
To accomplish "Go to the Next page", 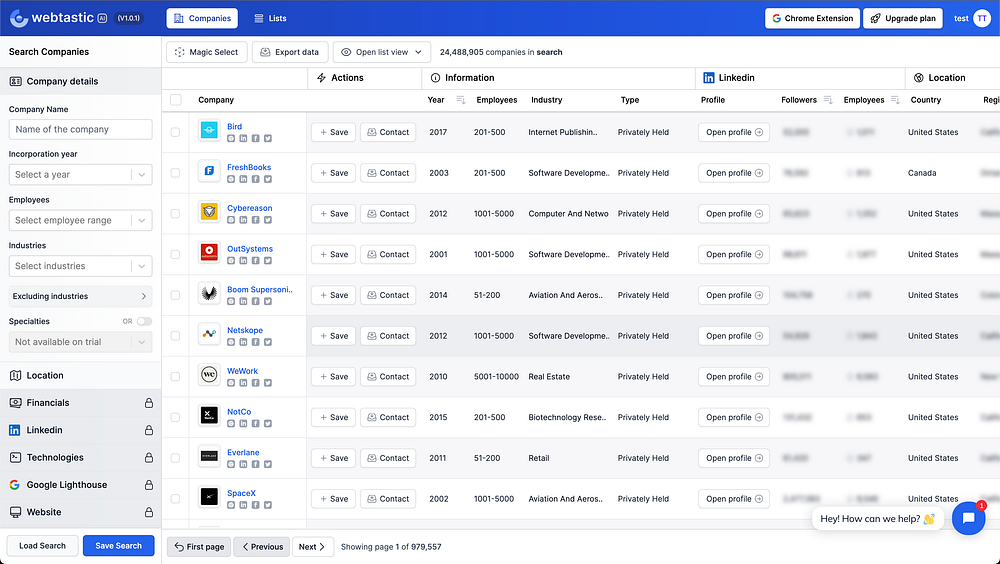I will tap(312, 547).
